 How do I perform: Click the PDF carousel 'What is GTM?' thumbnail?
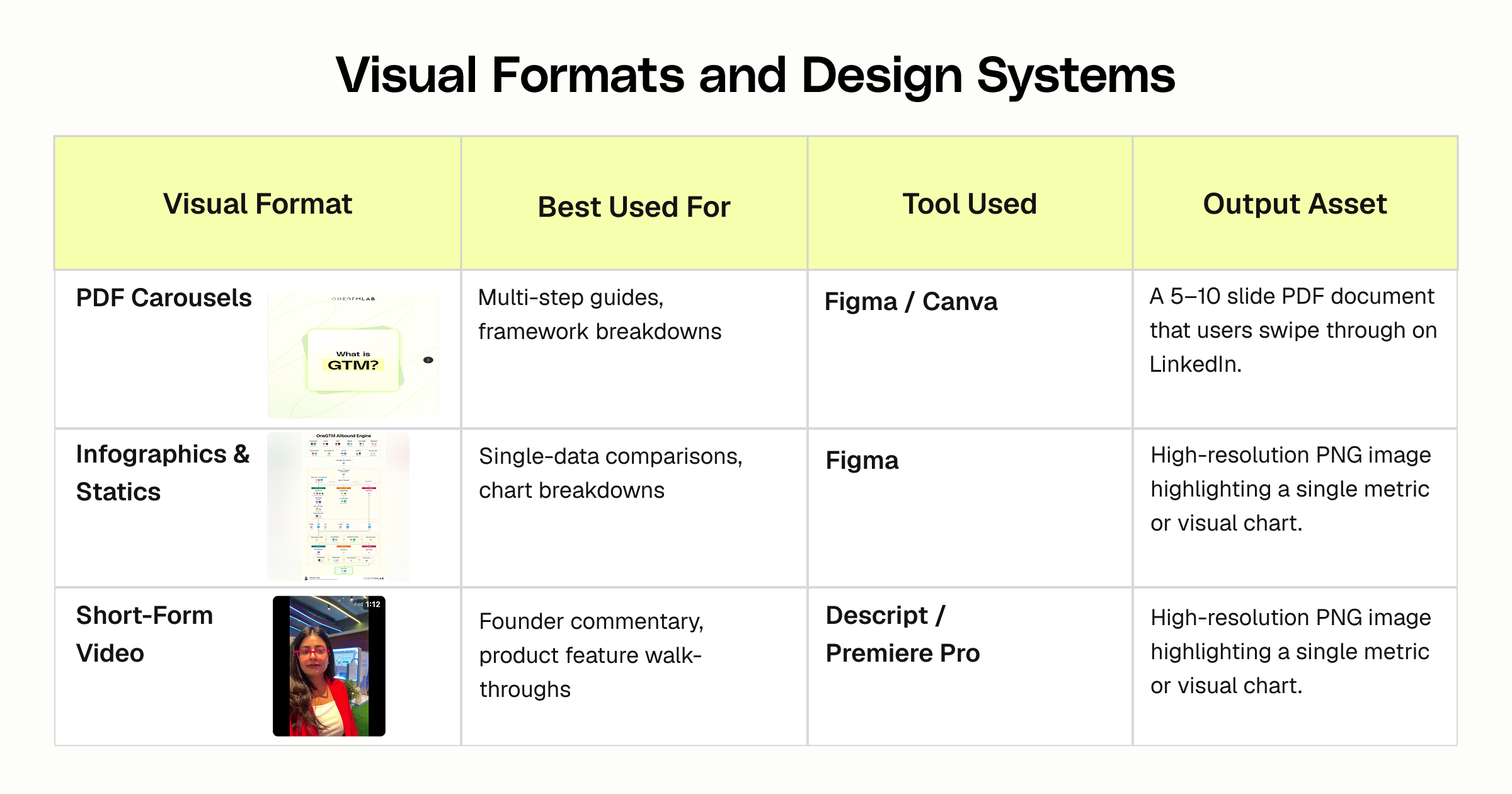click(x=353, y=354)
